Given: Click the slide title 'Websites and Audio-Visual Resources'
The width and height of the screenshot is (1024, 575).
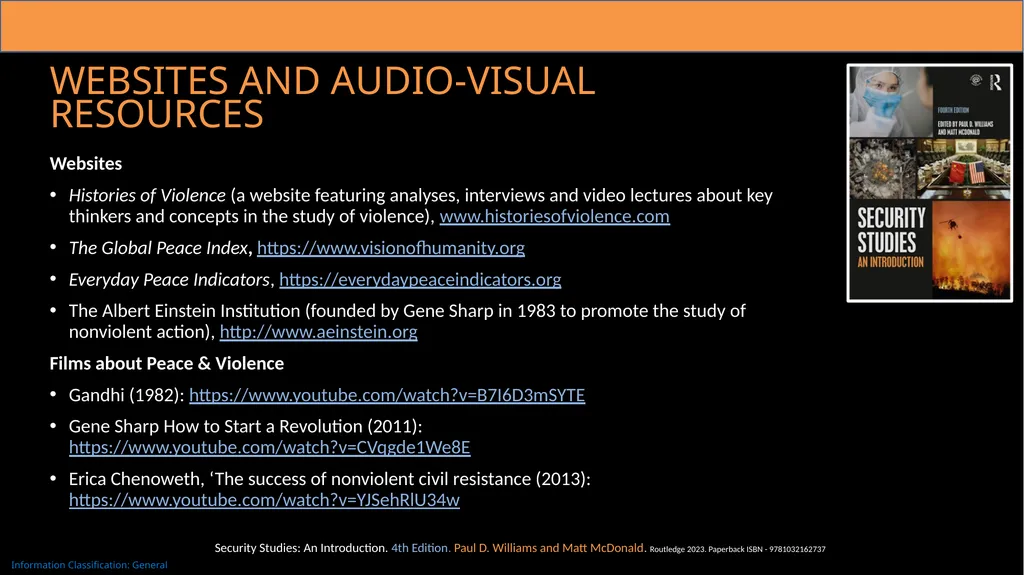Looking at the screenshot, I should click(323, 97).
